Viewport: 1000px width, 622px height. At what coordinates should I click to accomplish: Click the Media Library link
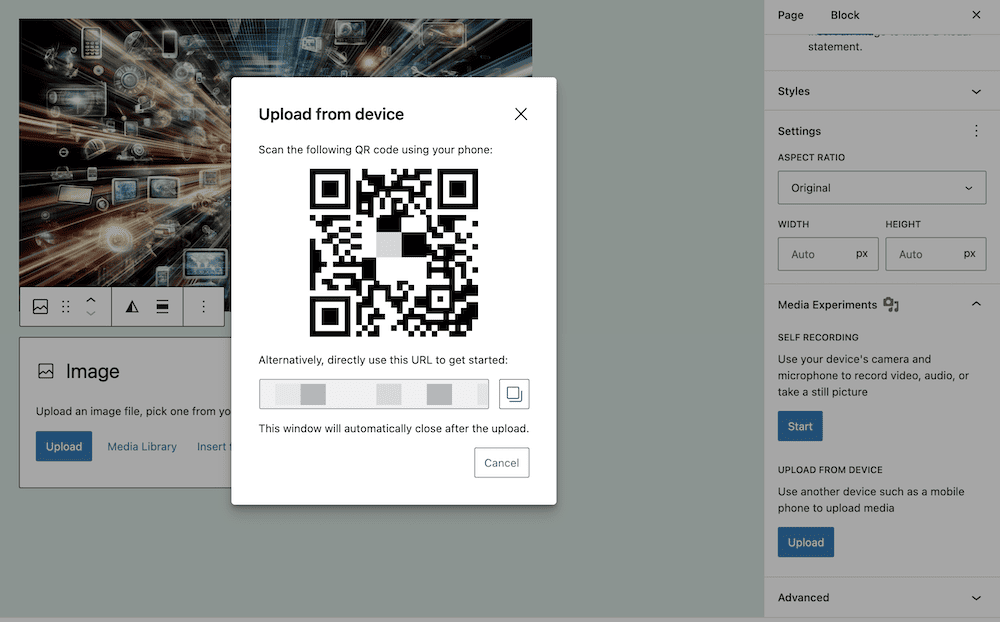tap(141, 446)
